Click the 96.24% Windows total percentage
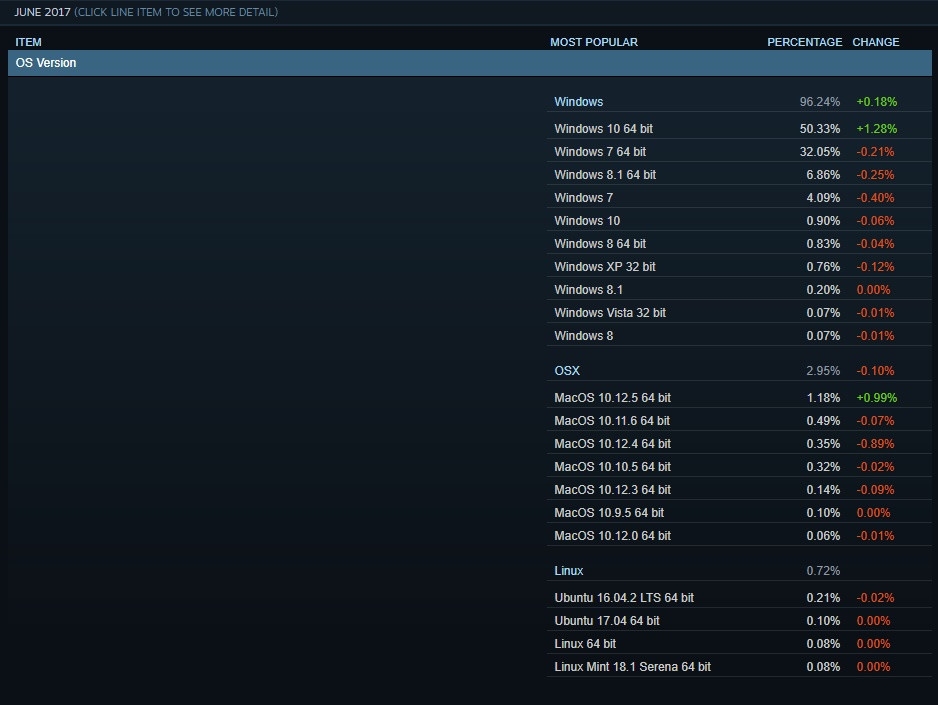Image resolution: width=938 pixels, height=705 pixels. tap(820, 102)
